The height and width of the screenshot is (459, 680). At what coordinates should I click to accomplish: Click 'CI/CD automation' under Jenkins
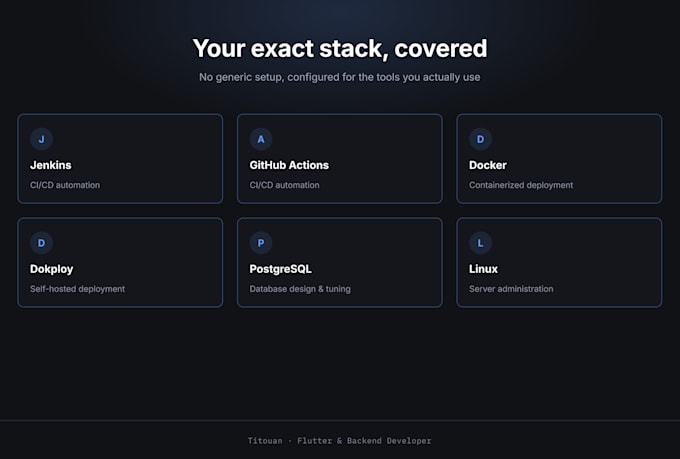click(x=65, y=185)
